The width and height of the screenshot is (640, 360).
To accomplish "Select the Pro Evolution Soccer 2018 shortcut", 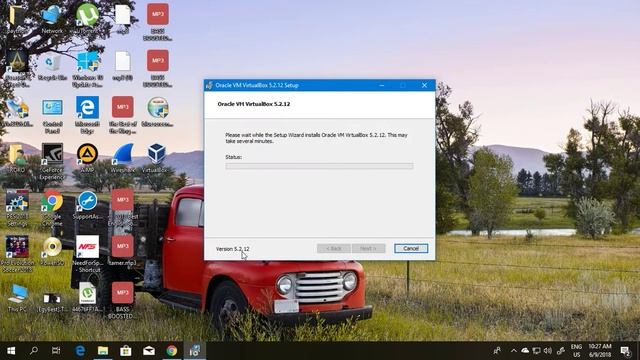I will coord(17,254).
